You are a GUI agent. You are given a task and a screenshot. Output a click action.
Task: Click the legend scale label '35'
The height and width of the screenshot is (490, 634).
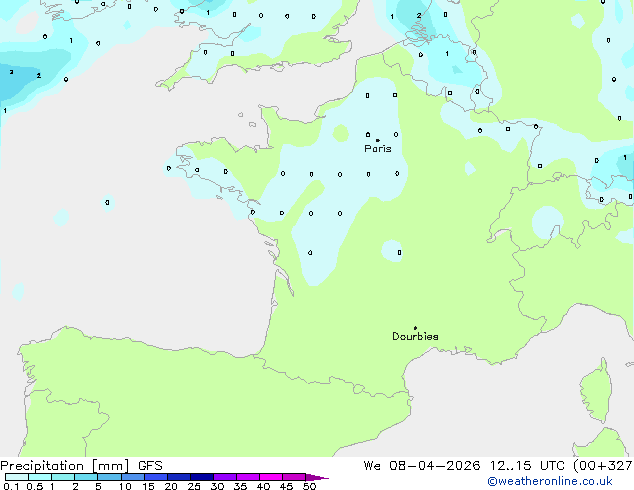240,486
